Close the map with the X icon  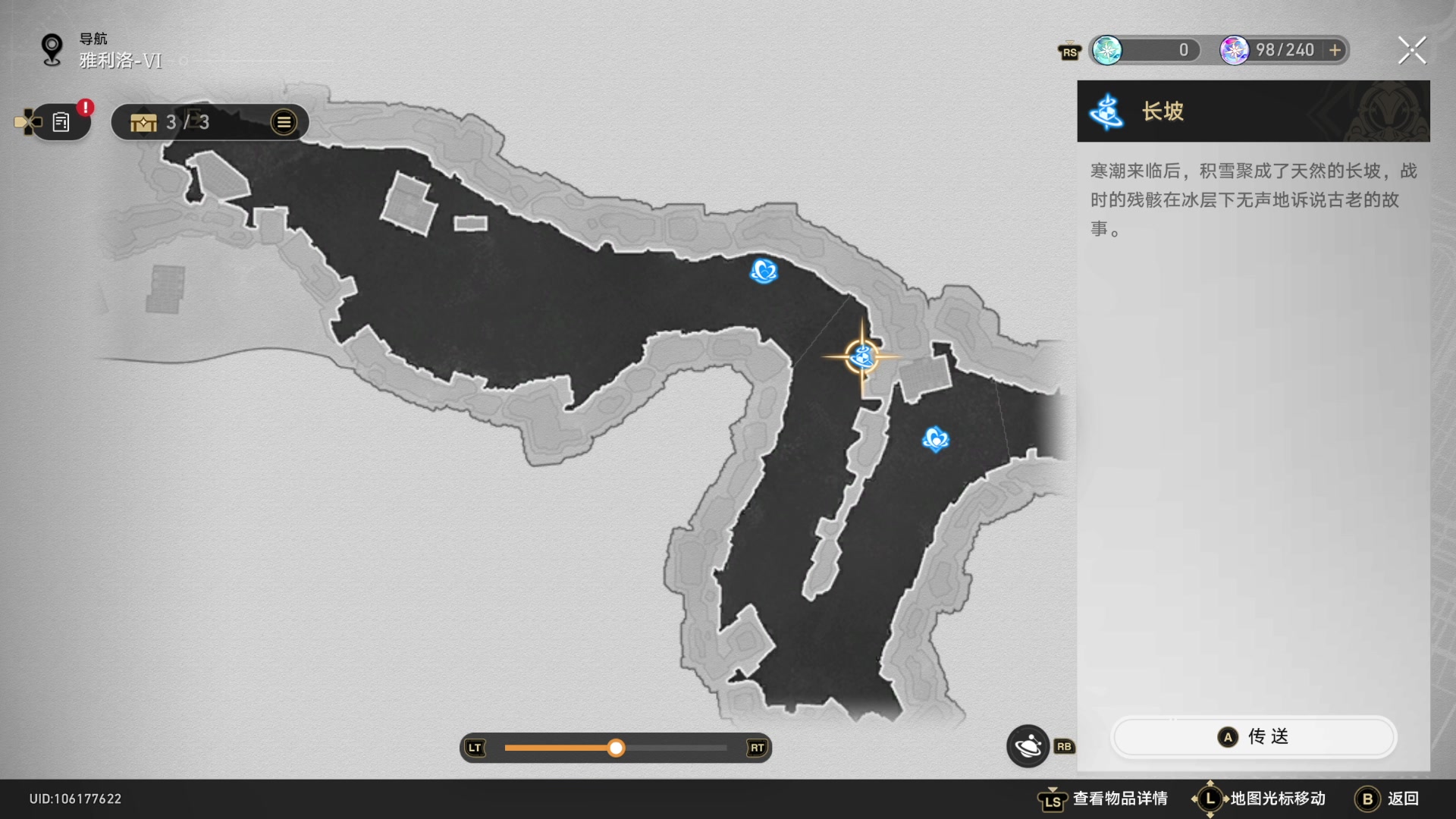pos(1411,51)
